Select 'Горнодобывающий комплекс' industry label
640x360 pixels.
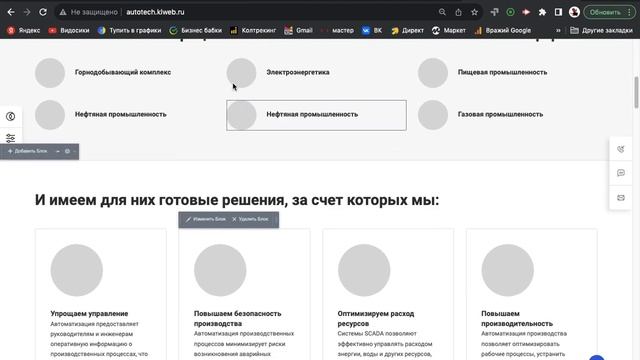point(123,72)
